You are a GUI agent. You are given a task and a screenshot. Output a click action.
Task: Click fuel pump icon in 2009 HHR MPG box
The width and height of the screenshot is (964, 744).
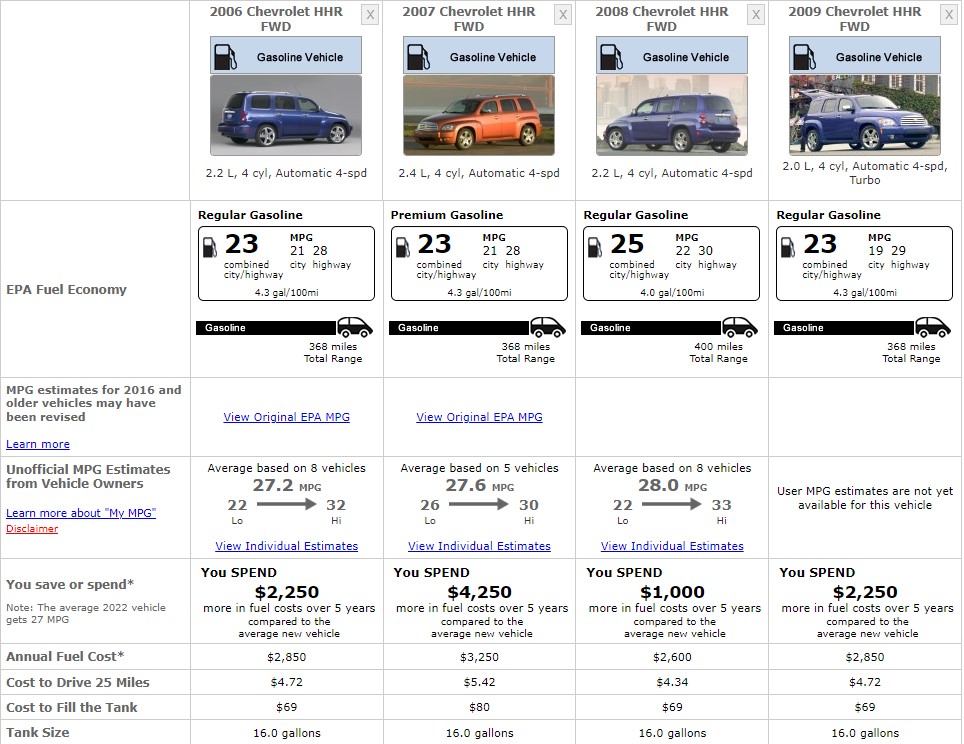(x=788, y=247)
